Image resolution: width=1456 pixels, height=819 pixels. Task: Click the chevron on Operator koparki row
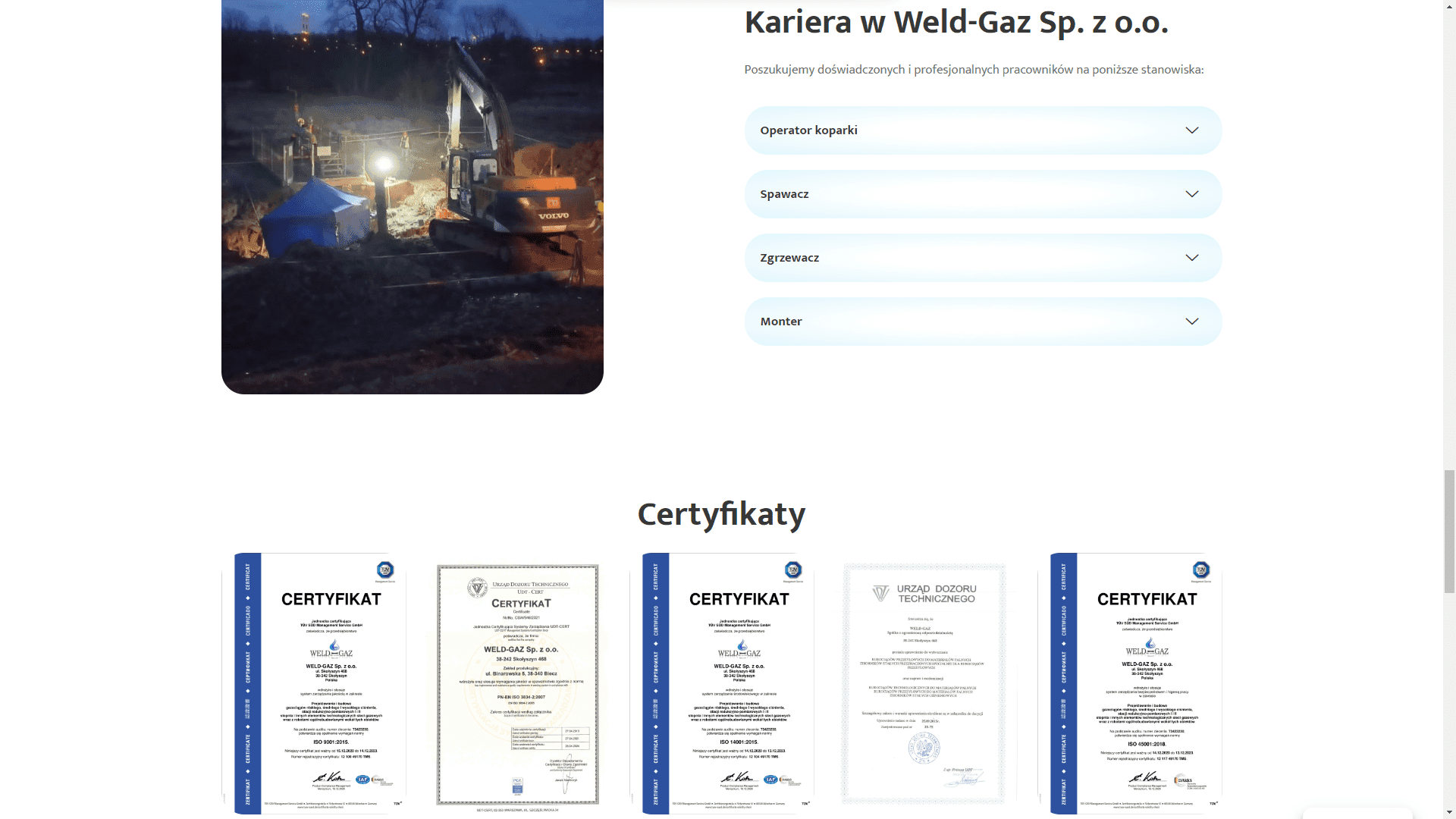point(1191,130)
